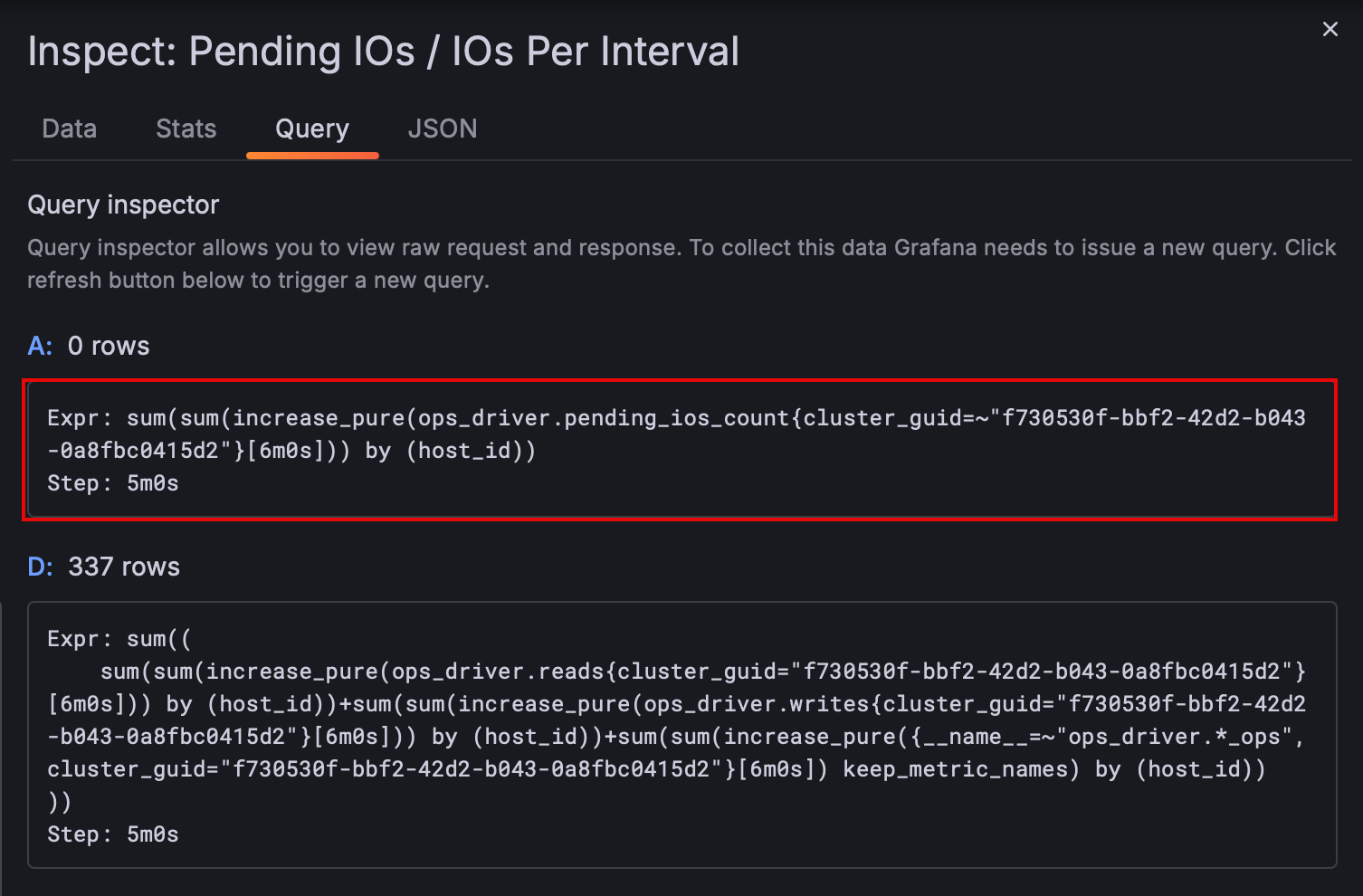Click the Query inspector description paragraph

681,263
